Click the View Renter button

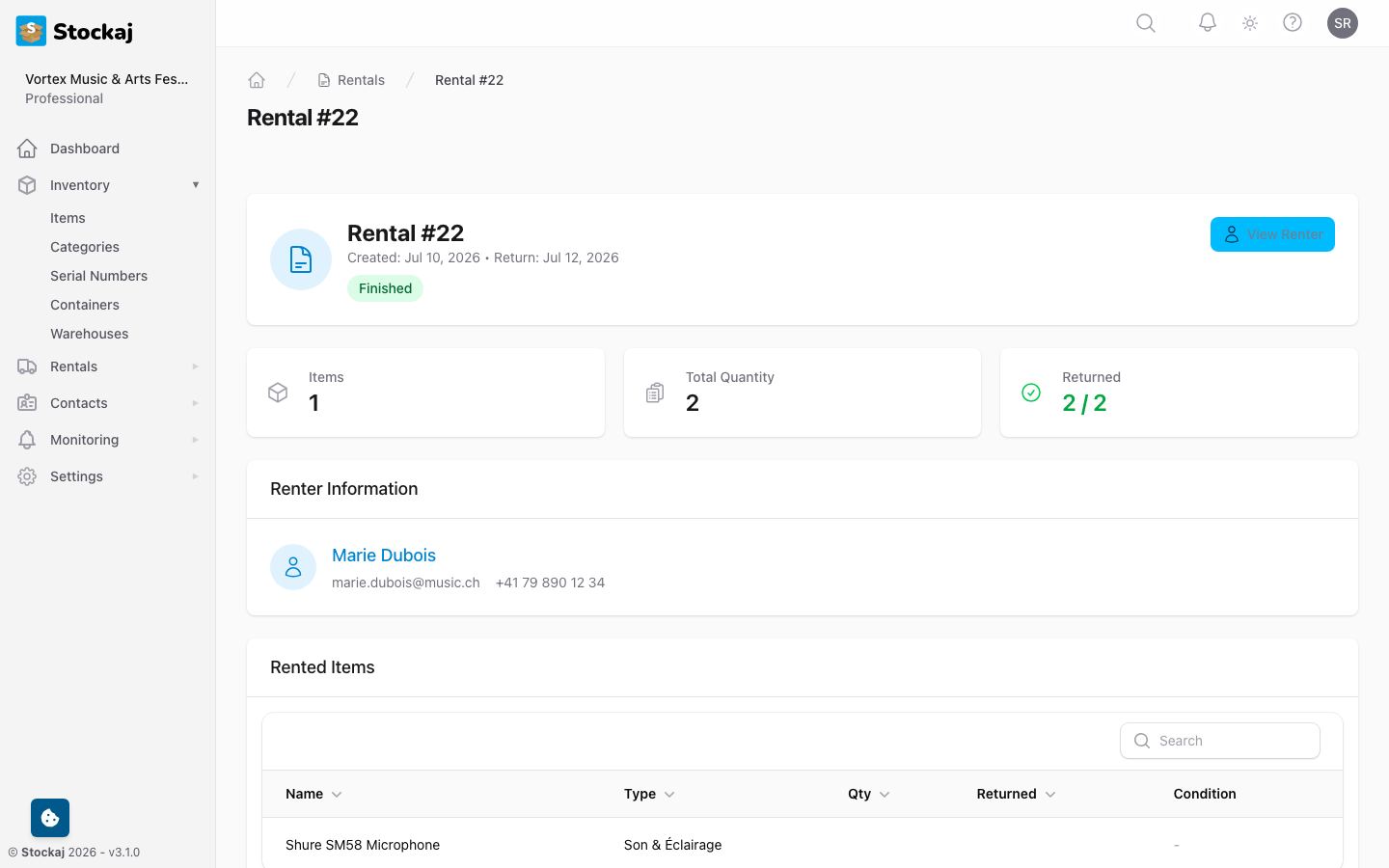point(1272,234)
